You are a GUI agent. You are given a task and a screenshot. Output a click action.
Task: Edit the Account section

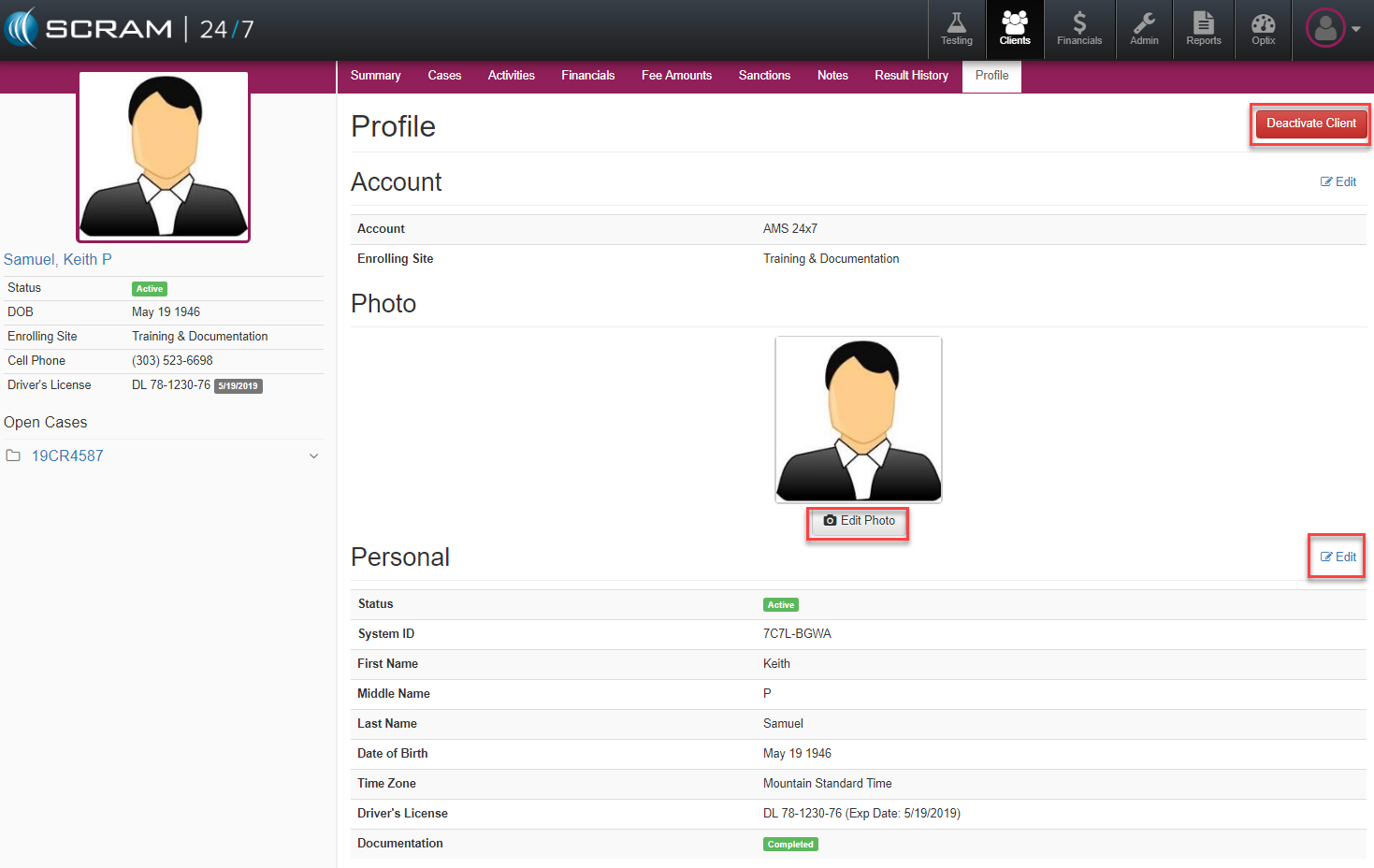[x=1338, y=182]
